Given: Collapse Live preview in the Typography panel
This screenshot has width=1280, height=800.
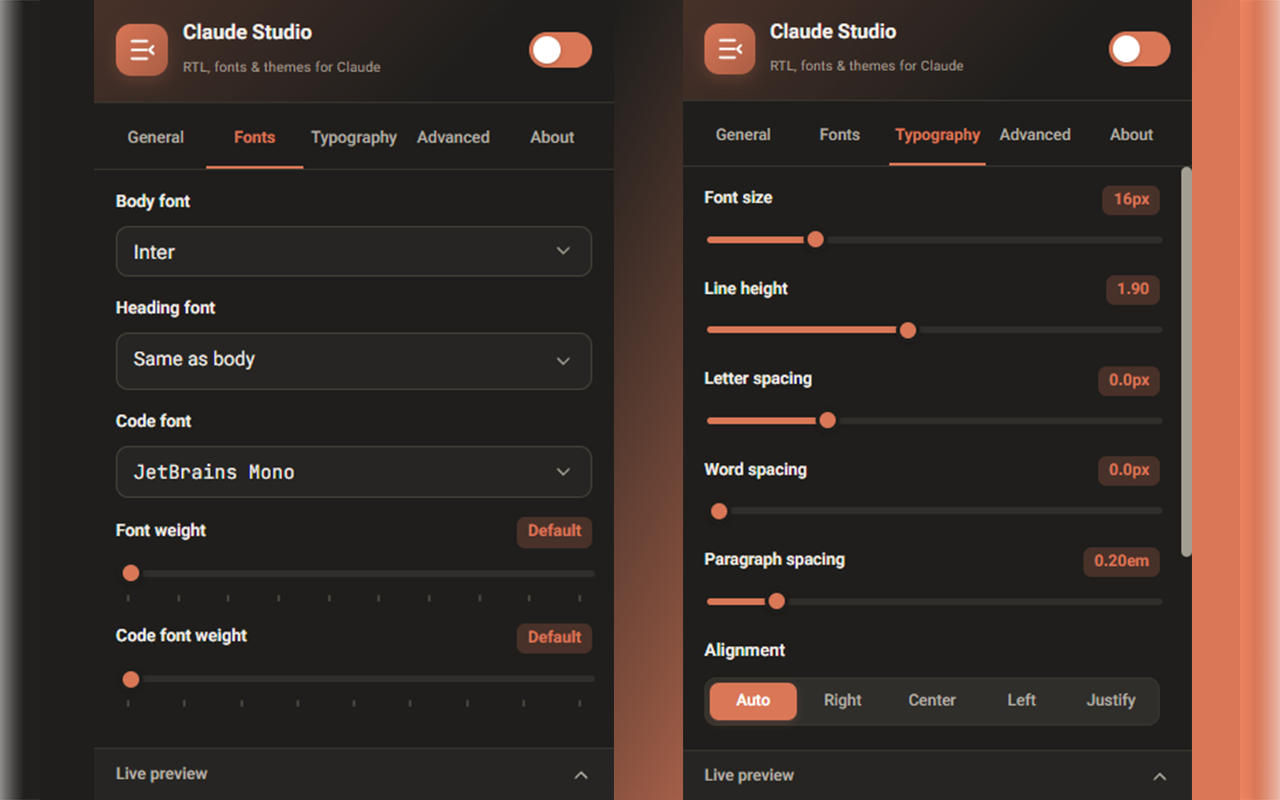Looking at the screenshot, I should tap(1160, 776).
